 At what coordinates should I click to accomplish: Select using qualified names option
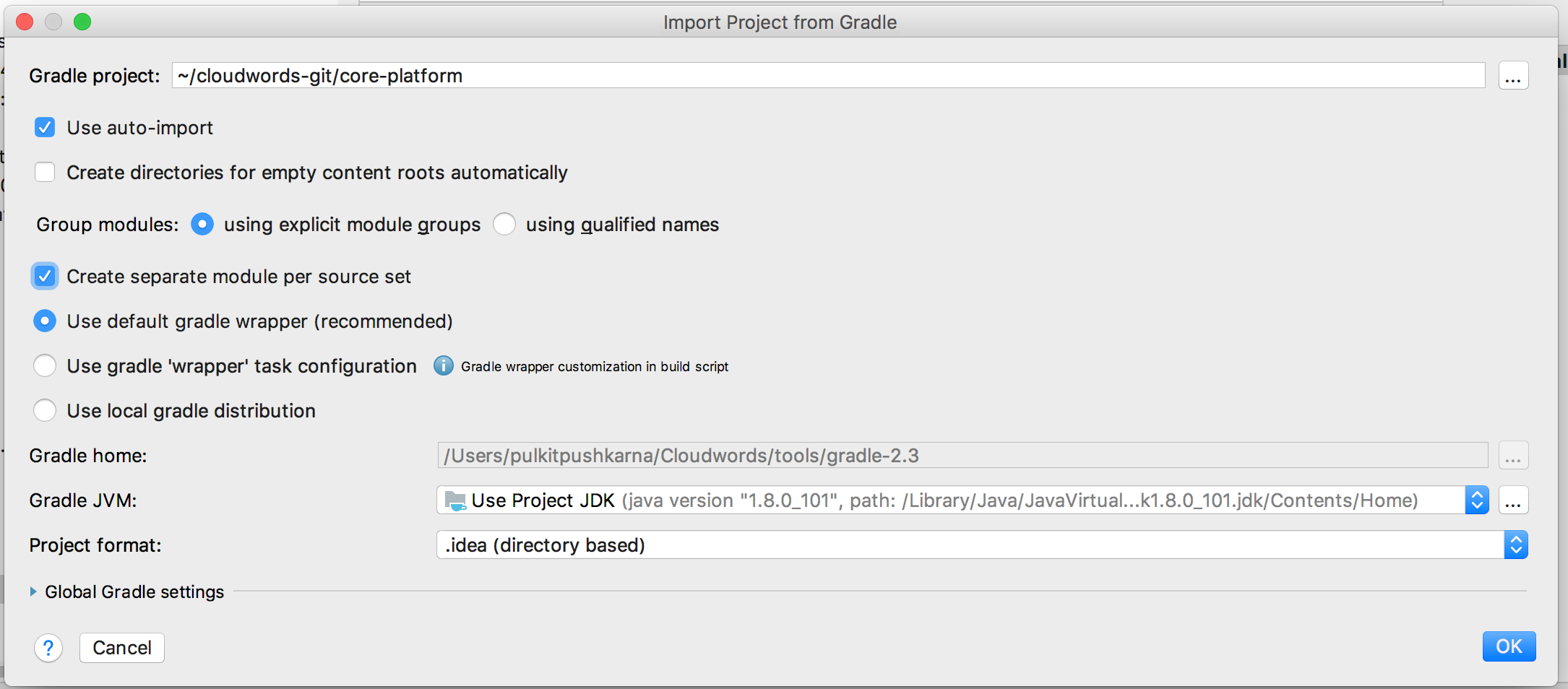pos(504,225)
